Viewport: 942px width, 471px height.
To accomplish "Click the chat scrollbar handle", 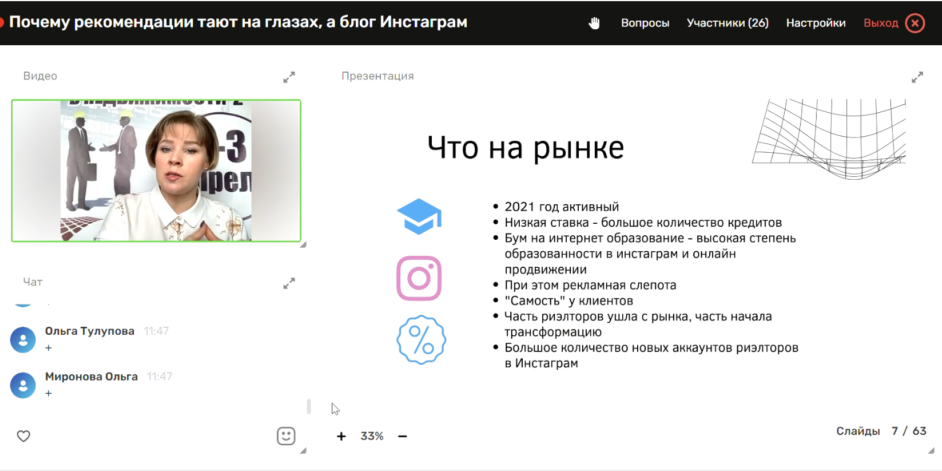I will point(308,406).
